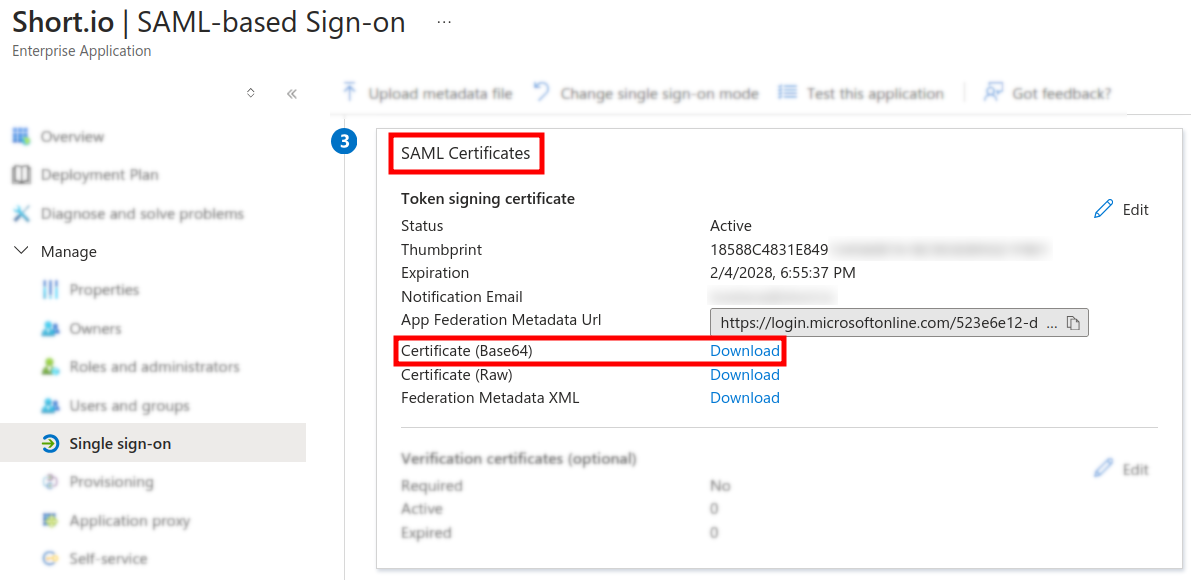Collapse the Manage section chevron
The height and width of the screenshot is (580, 1191).
point(21,251)
